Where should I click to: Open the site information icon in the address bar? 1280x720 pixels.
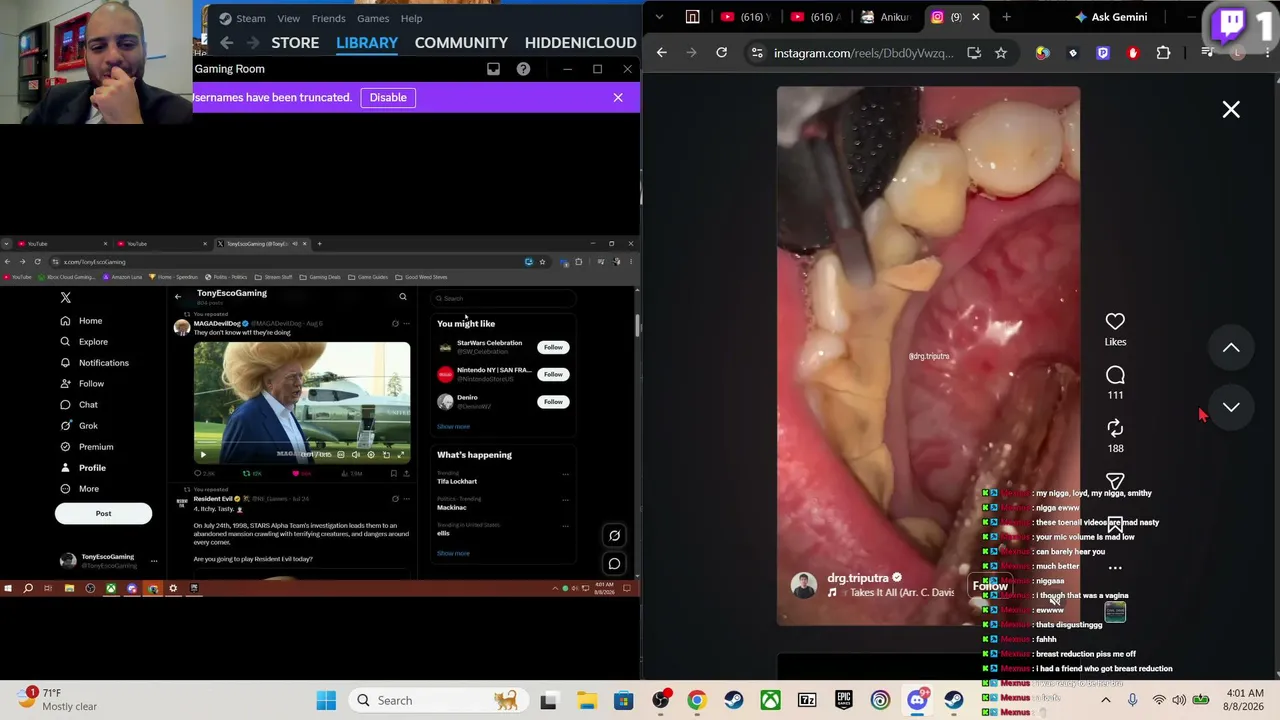tap(757, 53)
